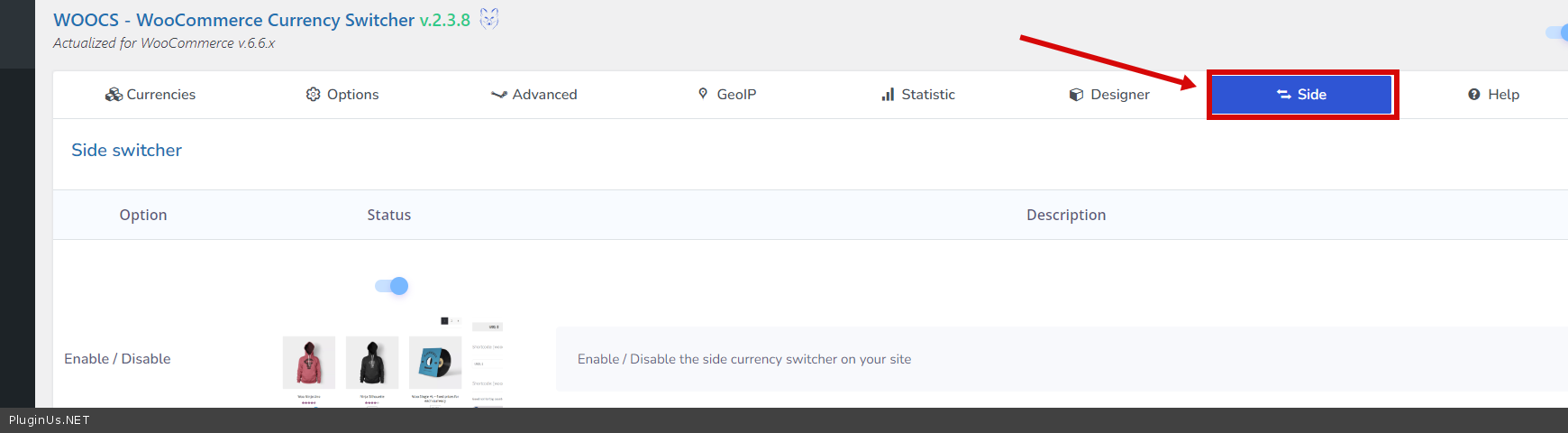This screenshot has width=1568, height=433.
Task: Click the Option column header
Action: click(x=143, y=215)
